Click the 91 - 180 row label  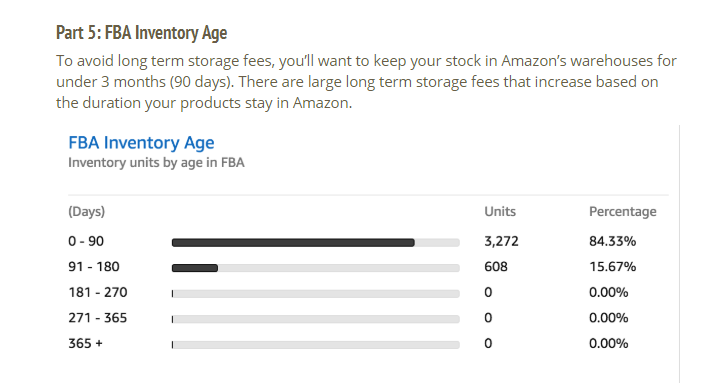(x=94, y=267)
